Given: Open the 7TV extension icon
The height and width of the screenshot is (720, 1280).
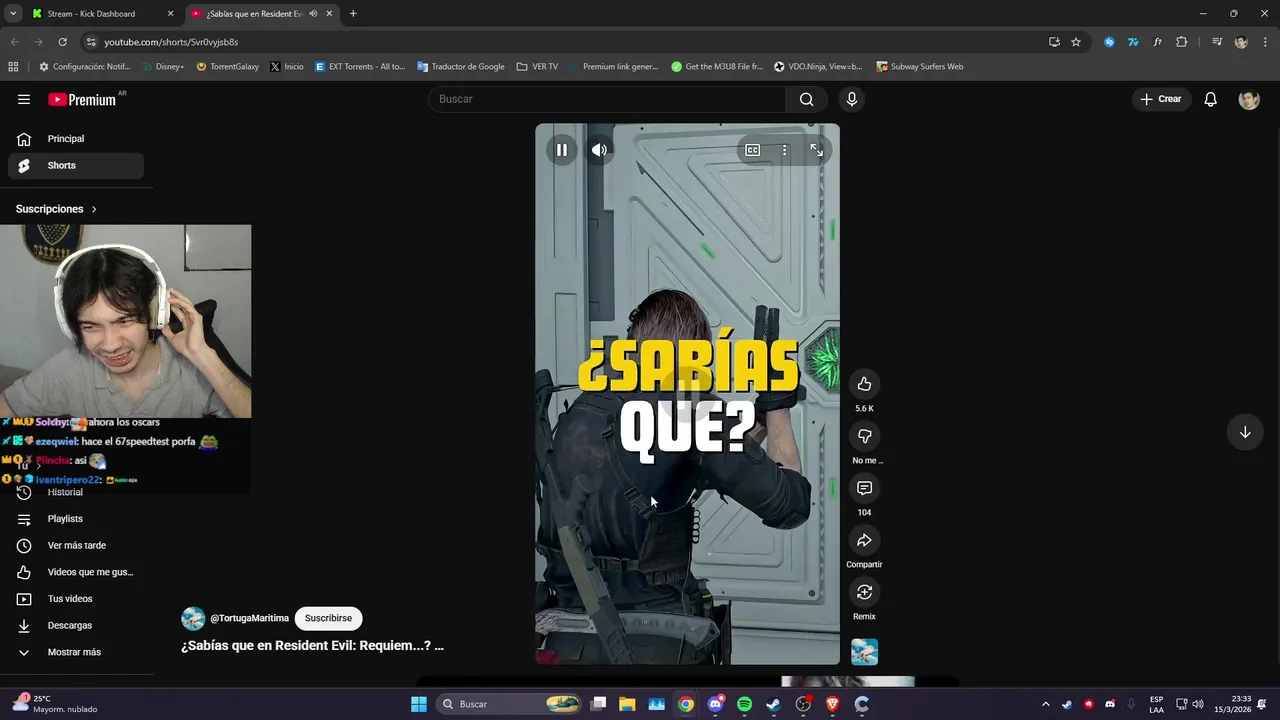Looking at the screenshot, I should pos(1133,42).
